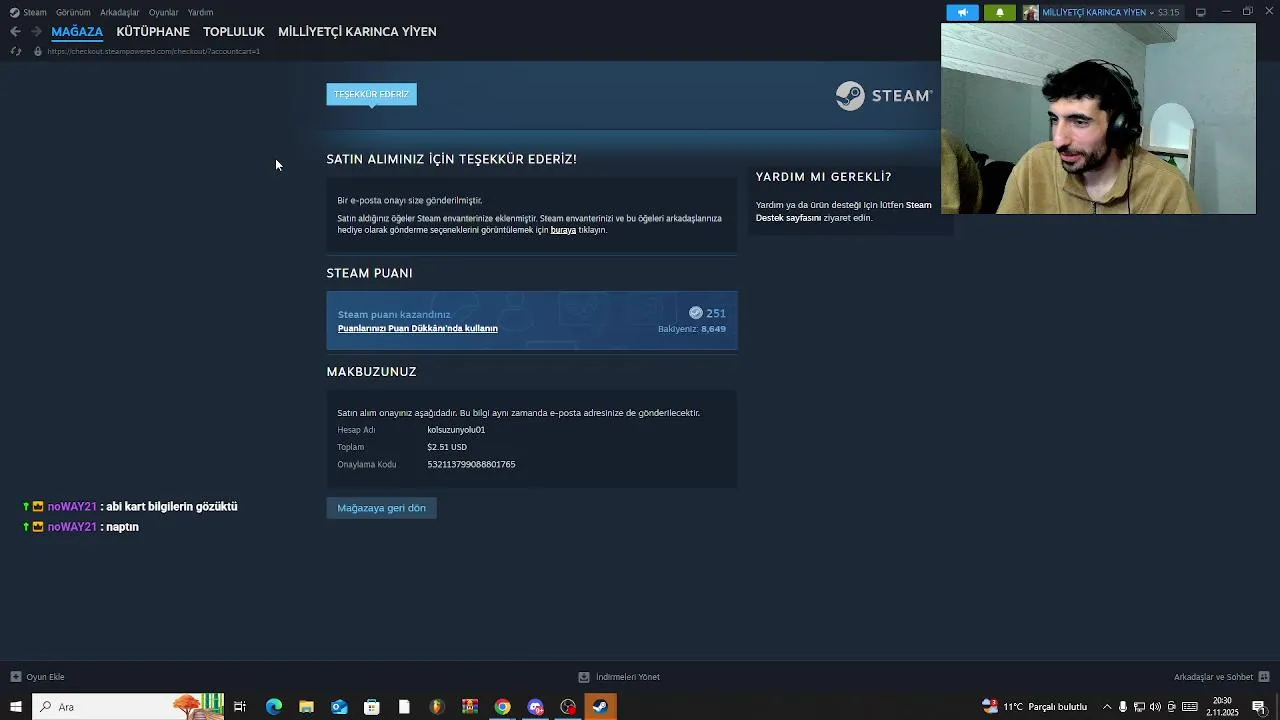Click the blank document icon in the taskbar

[x=404, y=707]
